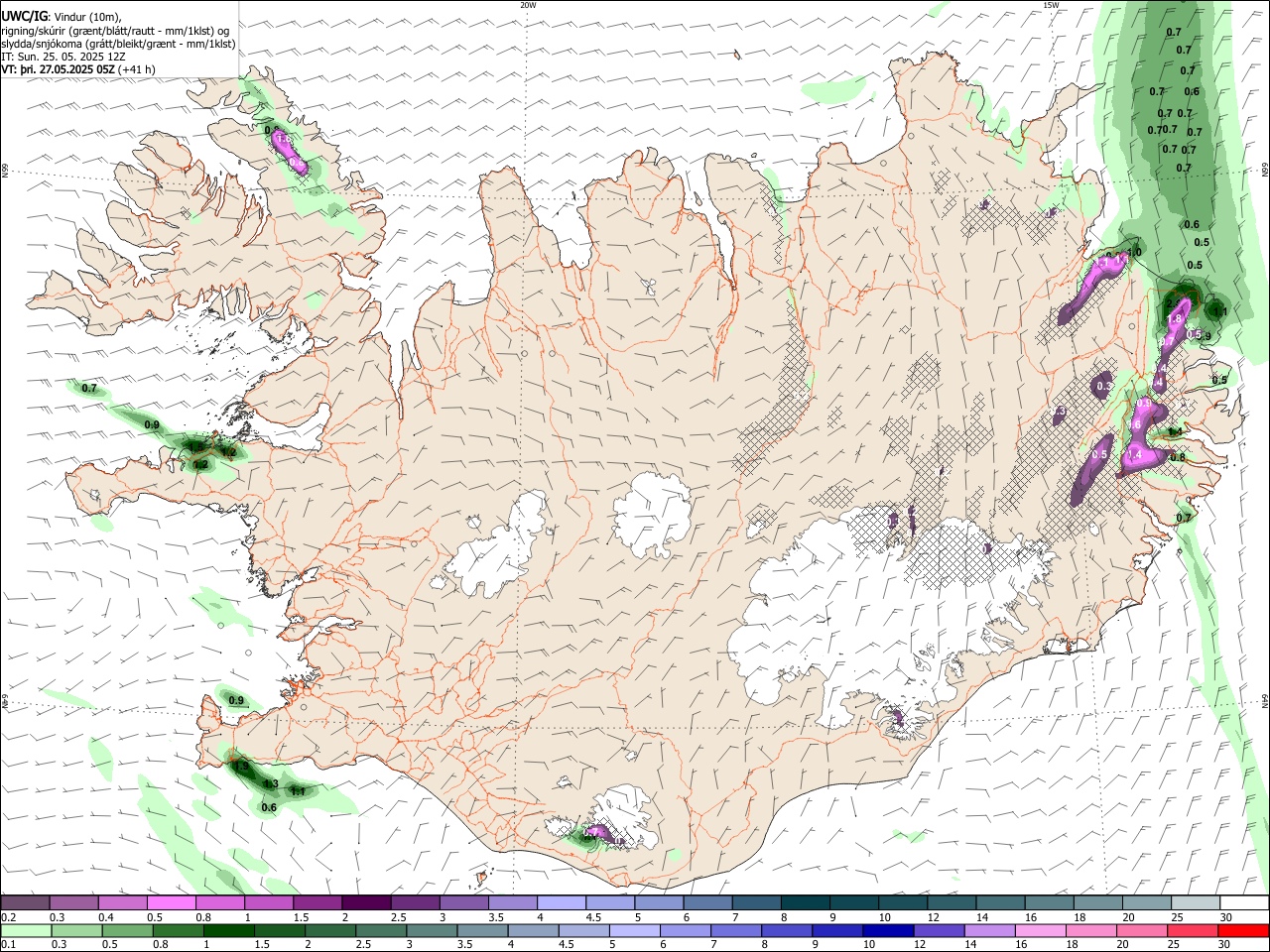Click the dark navy swatch labeled 10 in bottom legend row

click(886, 931)
